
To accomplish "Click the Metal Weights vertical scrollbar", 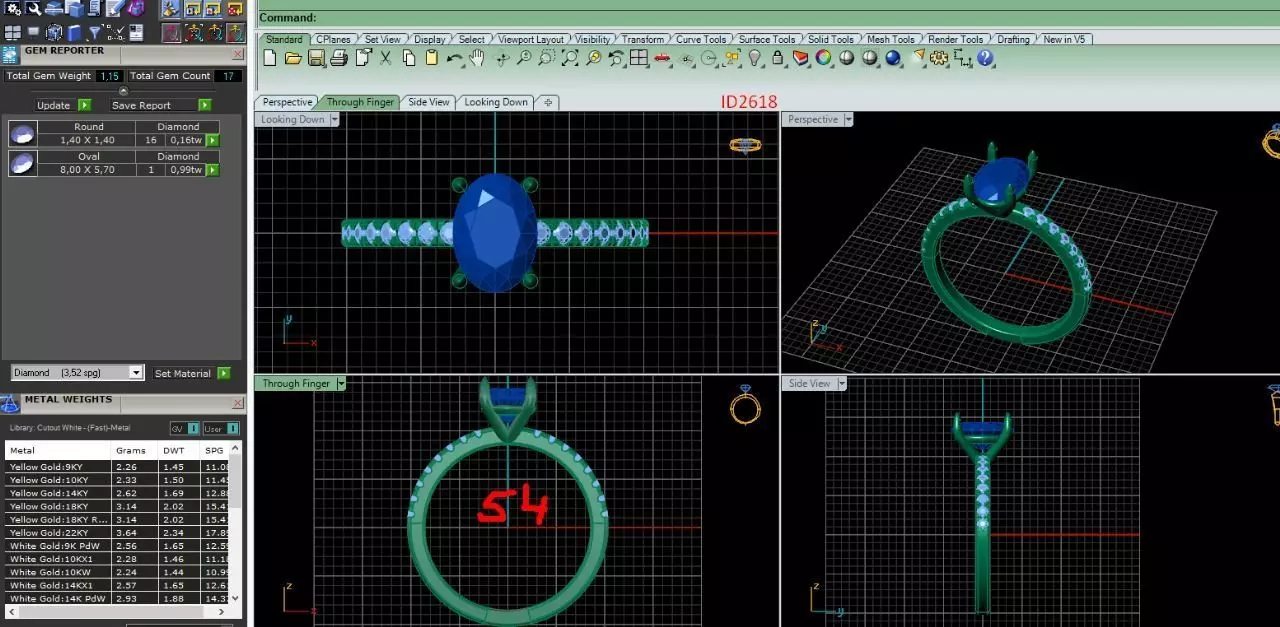I will (237, 522).
